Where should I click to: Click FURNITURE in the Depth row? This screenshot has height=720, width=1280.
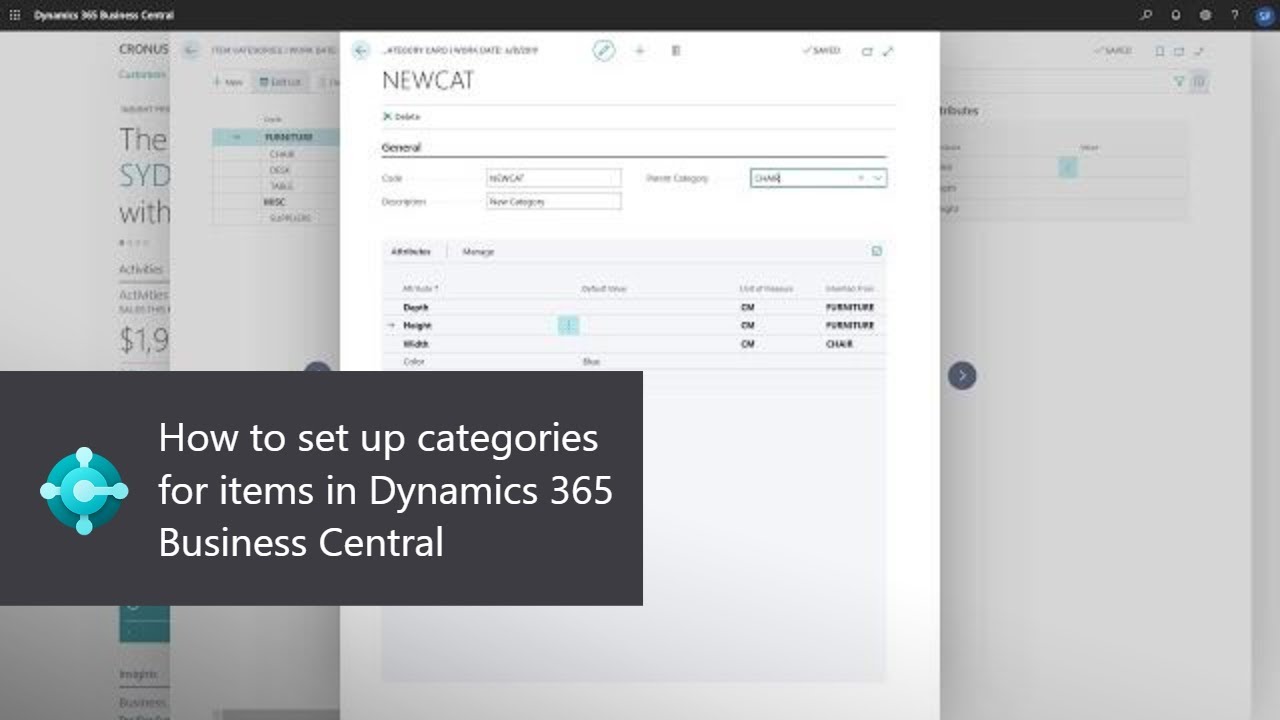tap(850, 307)
